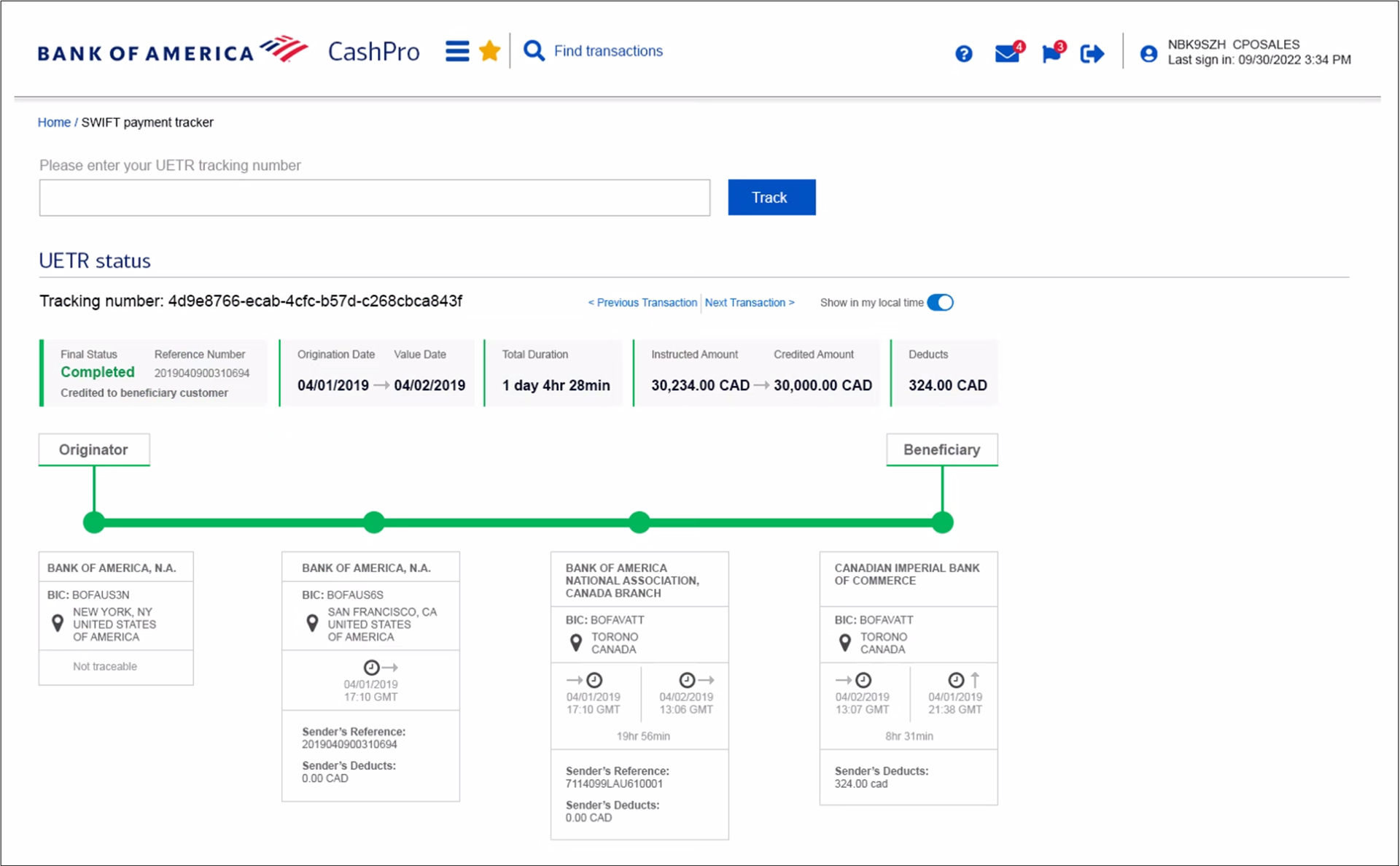Click the second green timeline node
Image resolution: width=1400 pixels, height=866 pixels.
[374, 522]
